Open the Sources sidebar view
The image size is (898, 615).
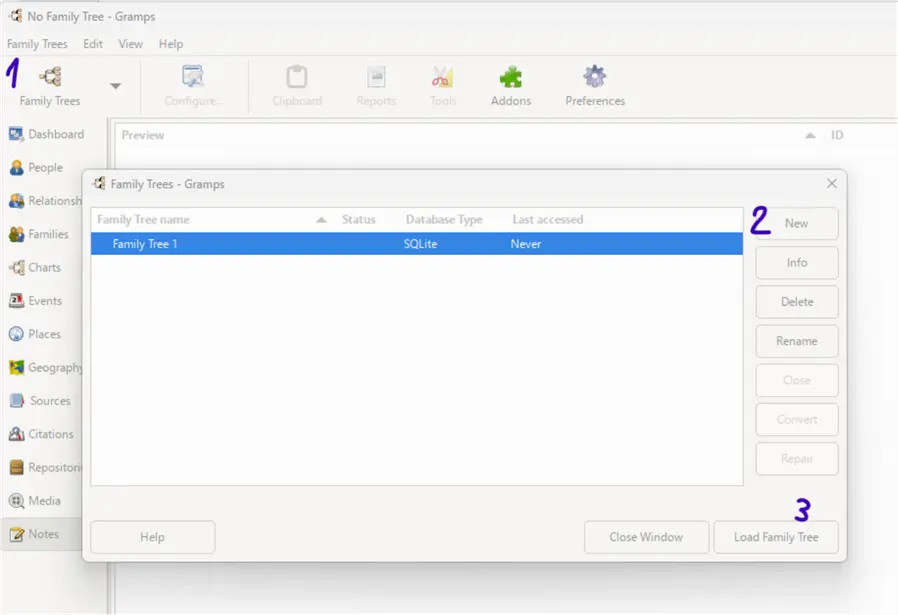click(40, 400)
